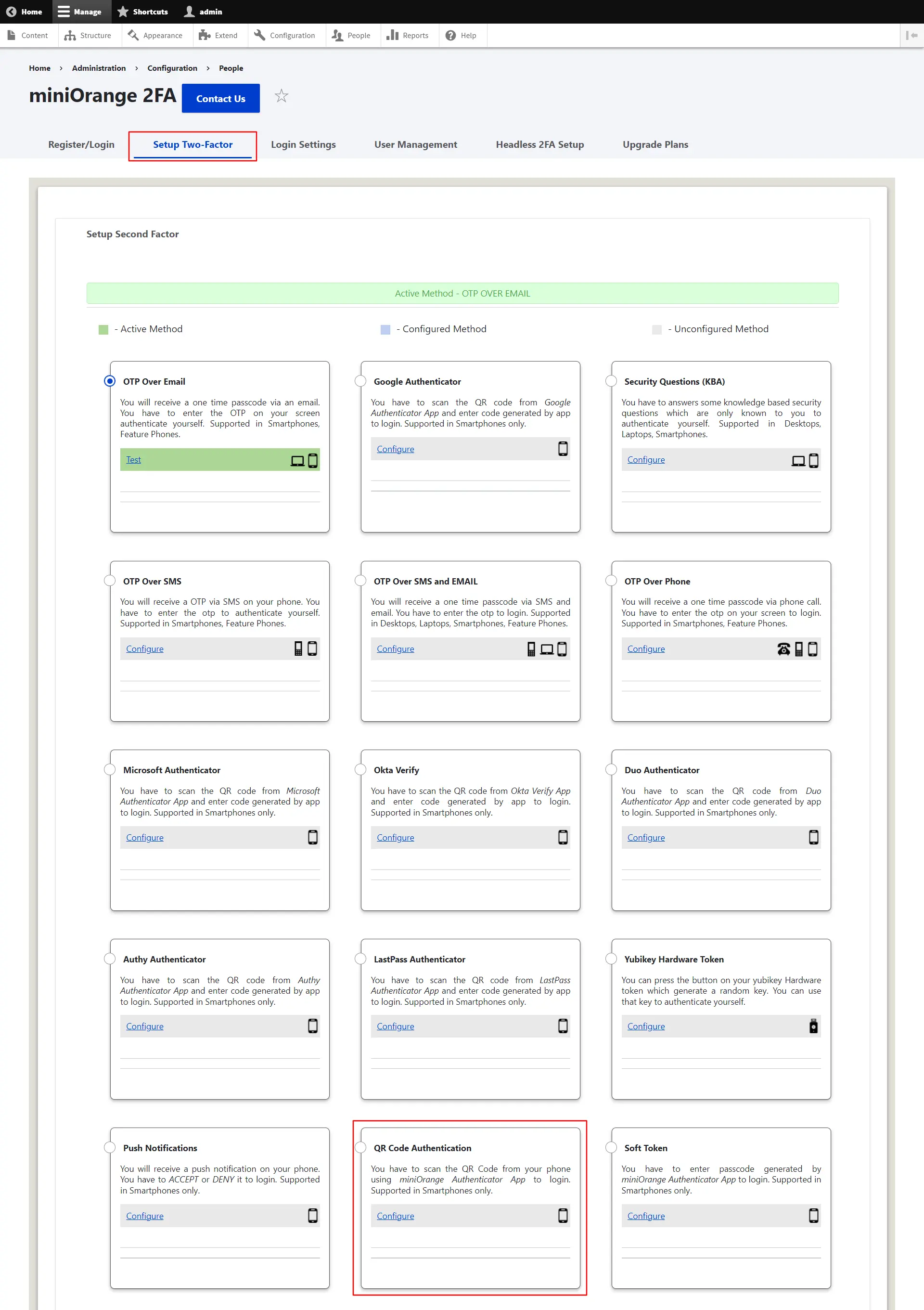
Task: Click the Configuration wrench icon
Action: point(259,35)
